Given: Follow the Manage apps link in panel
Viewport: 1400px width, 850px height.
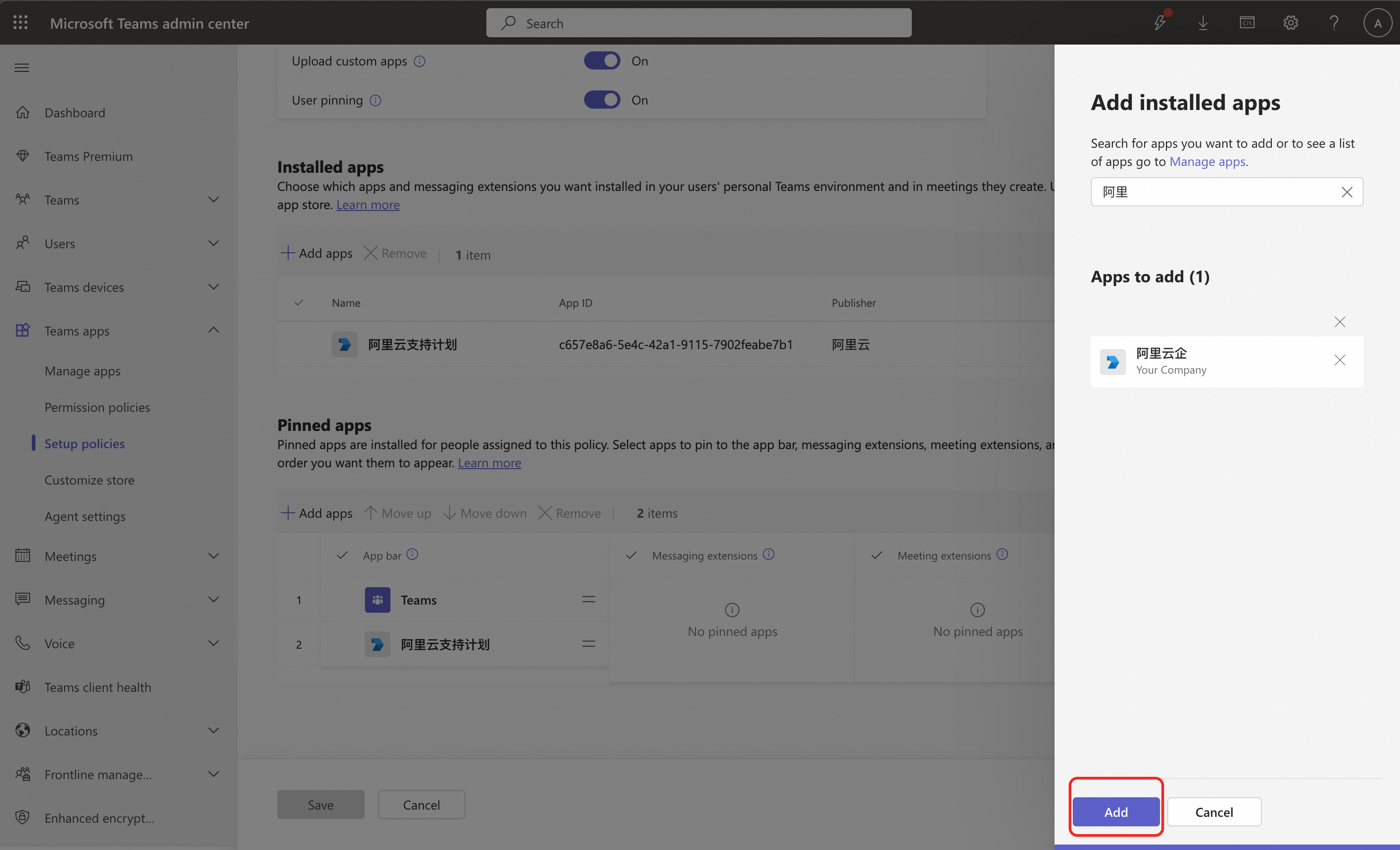Looking at the screenshot, I should pos(1207,162).
